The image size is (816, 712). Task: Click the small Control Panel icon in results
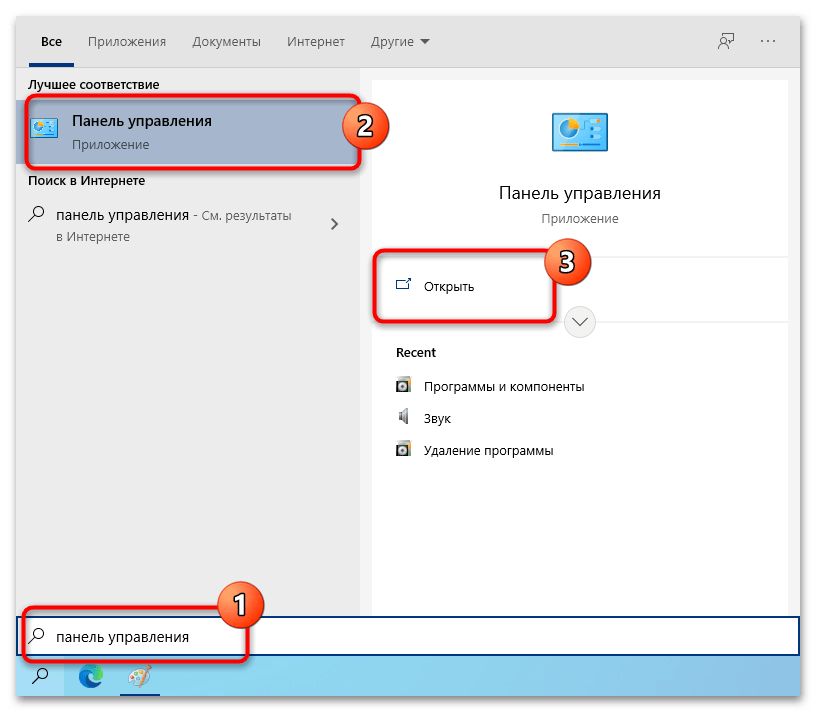(x=44, y=128)
